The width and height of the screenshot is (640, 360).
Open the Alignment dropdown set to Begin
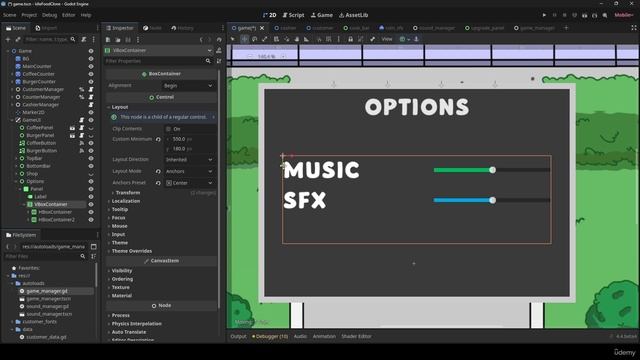189,86
